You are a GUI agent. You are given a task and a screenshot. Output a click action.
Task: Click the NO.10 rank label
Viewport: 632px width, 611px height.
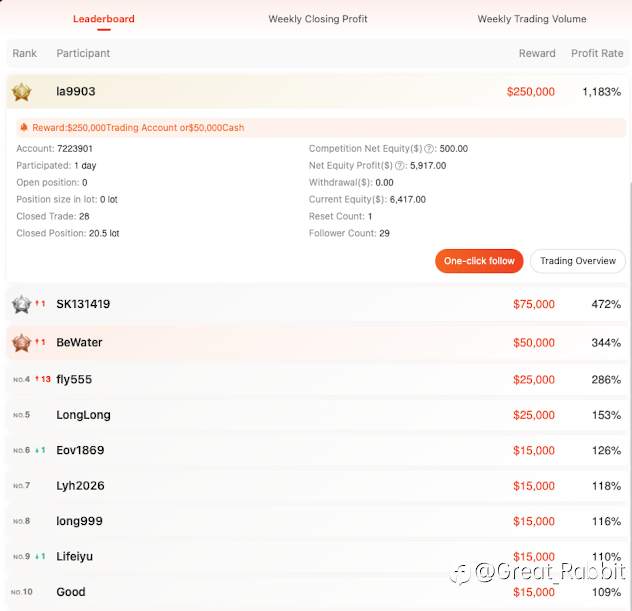(21, 592)
